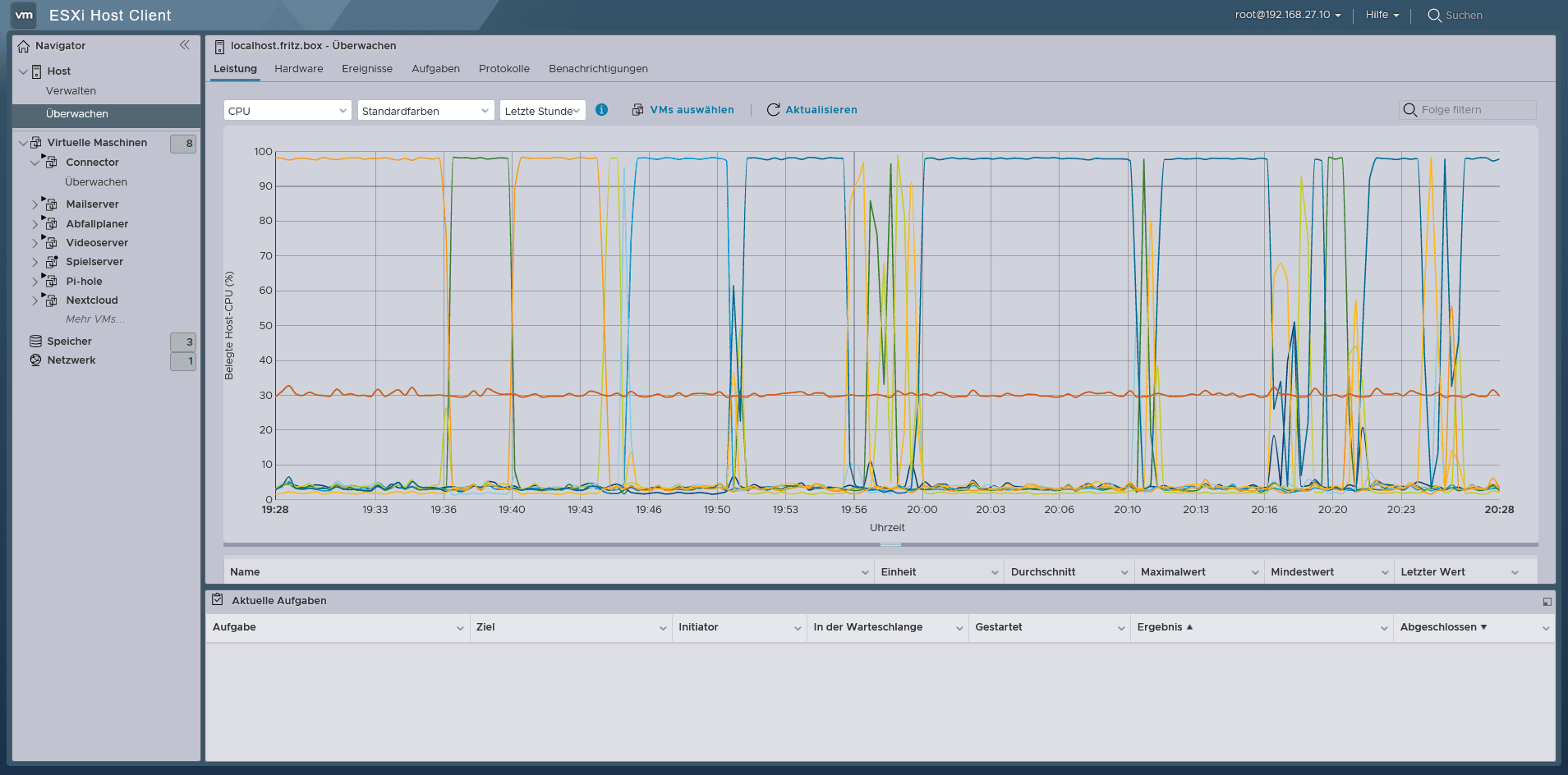
Task: Click the Mailserver VM icon
Action: pos(51,204)
